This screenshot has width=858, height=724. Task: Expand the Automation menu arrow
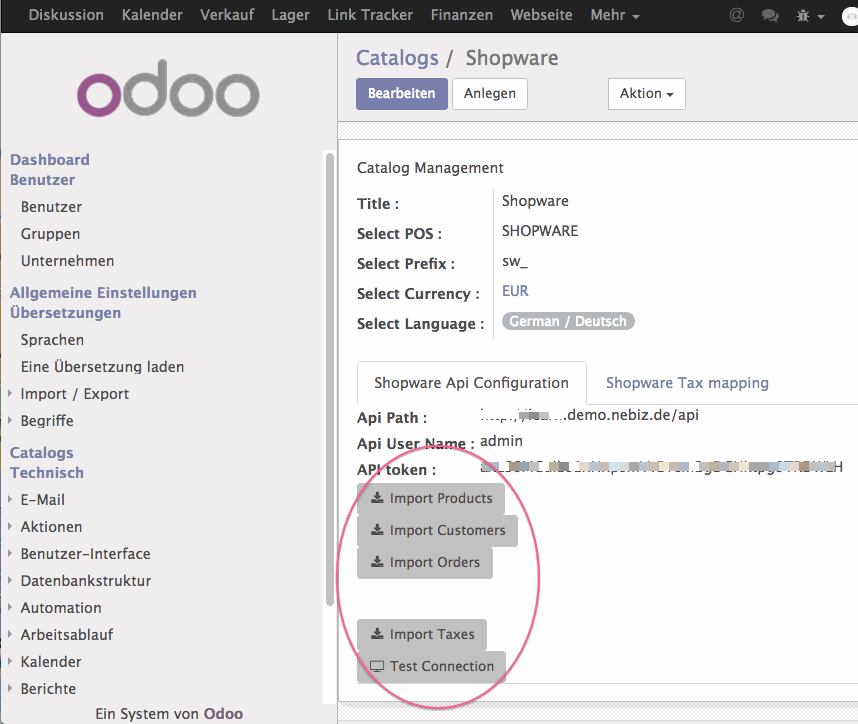coord(10,607)
